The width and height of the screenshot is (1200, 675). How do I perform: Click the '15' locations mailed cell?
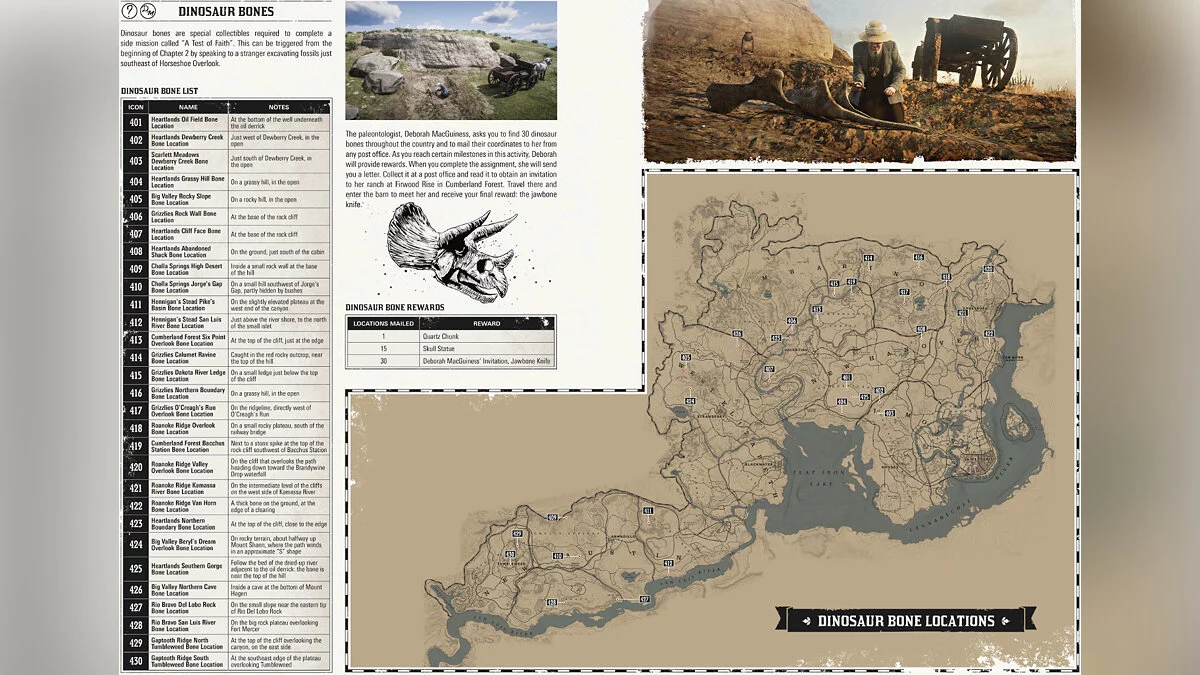coord(383,348)
